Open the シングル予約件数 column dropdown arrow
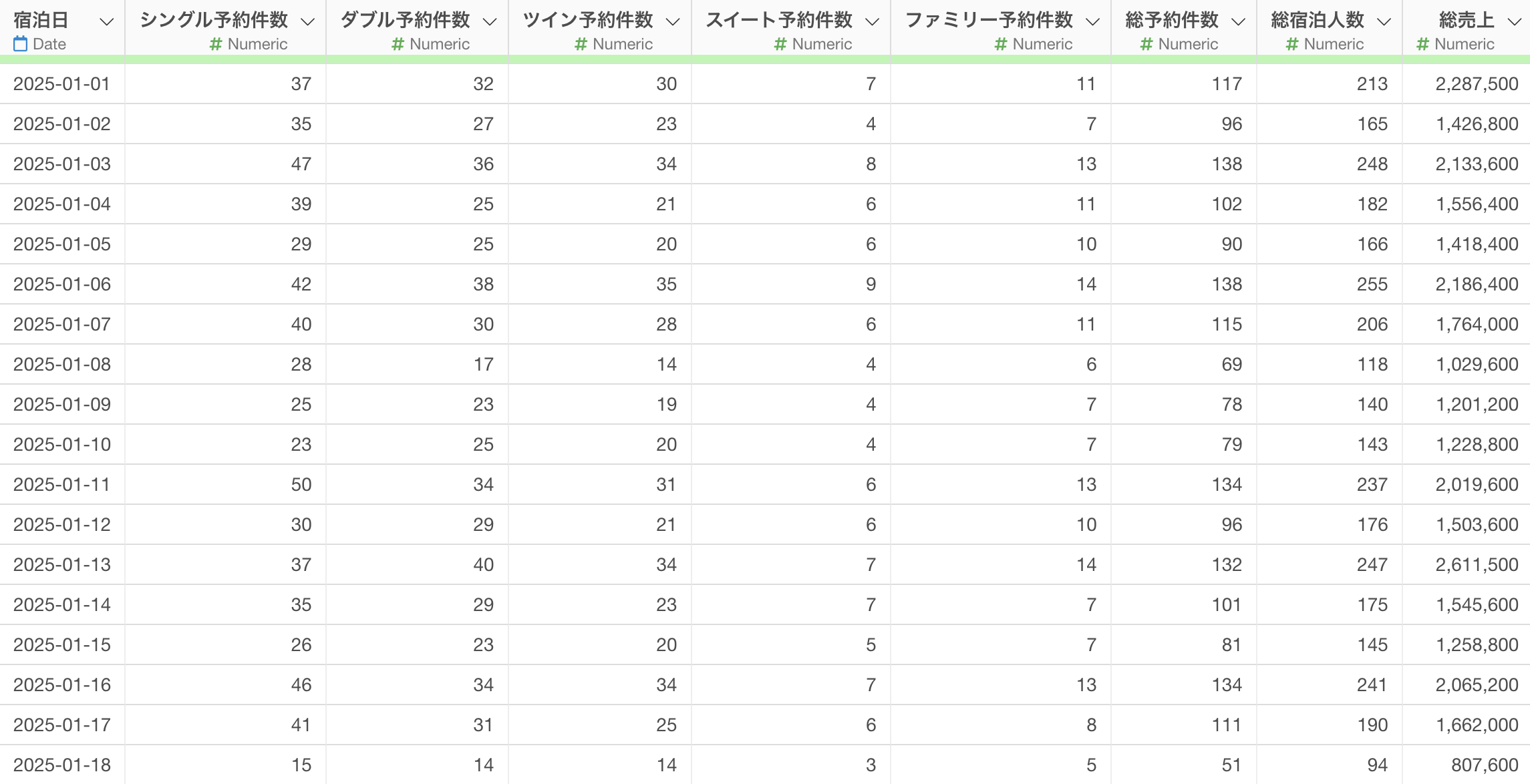The image size is (1530, 784). pos(307,21)
